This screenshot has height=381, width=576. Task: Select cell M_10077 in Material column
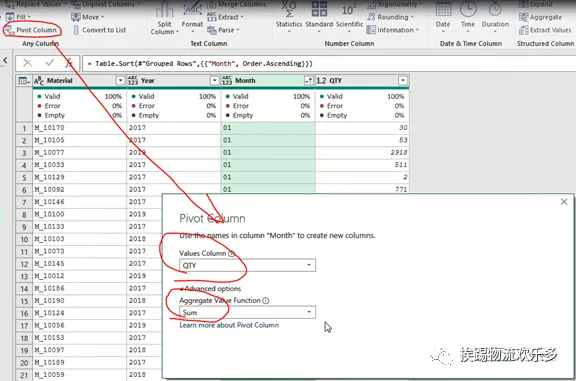(79, 152)
